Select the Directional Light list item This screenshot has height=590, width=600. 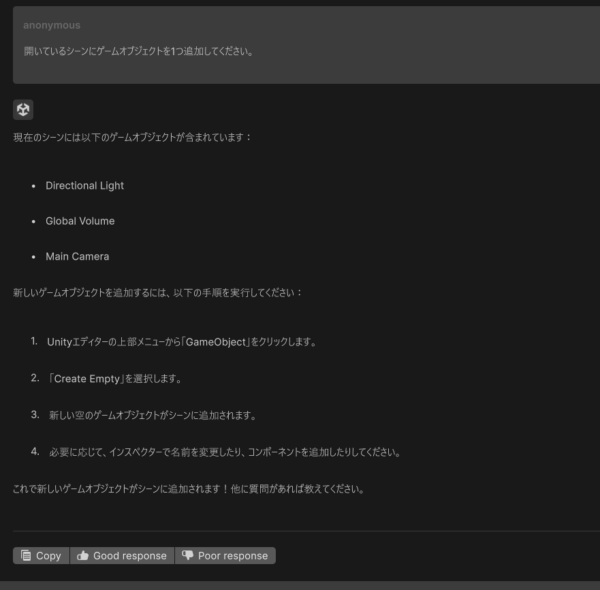click(85, 186)
